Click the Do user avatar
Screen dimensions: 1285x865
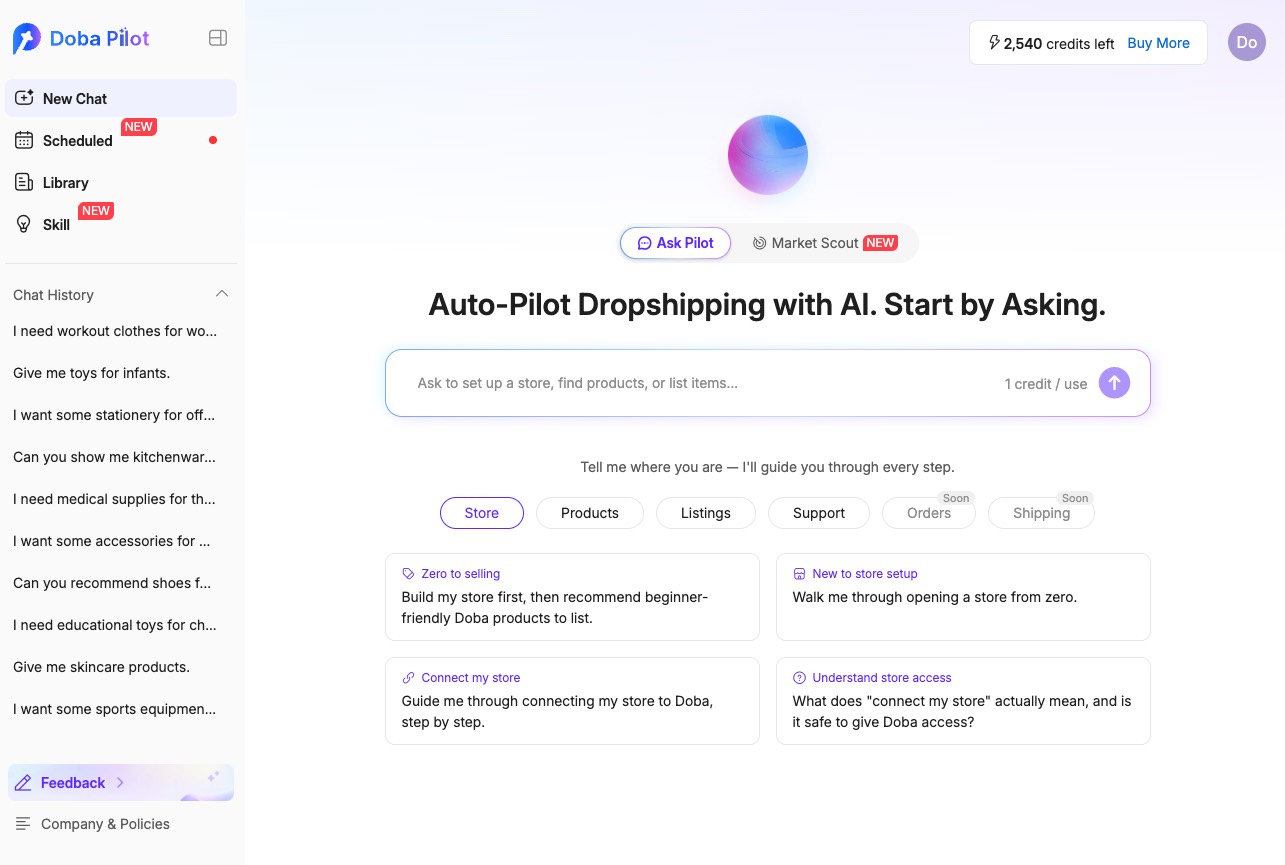[x=1247, y=42]
